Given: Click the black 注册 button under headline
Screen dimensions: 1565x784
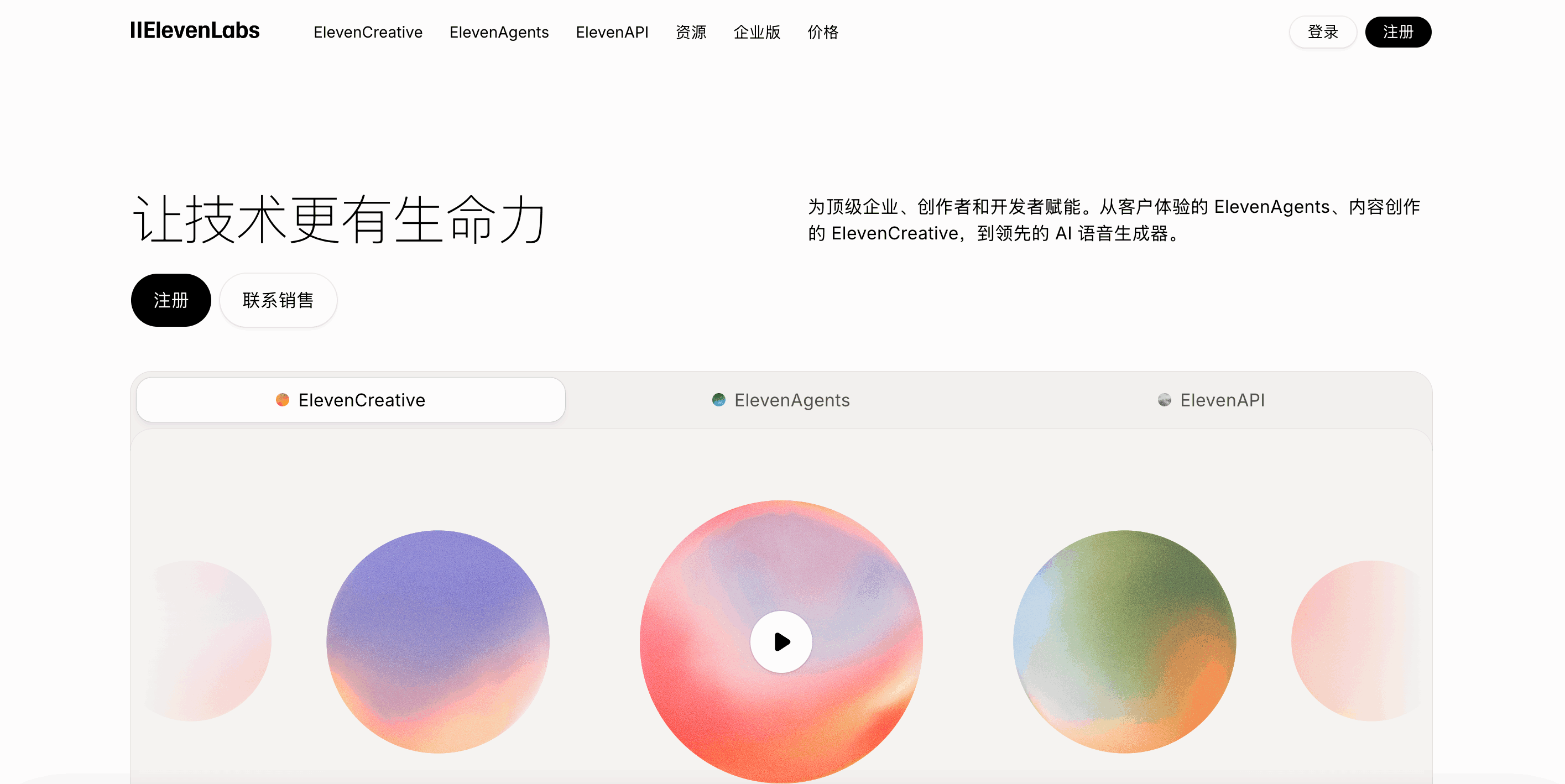Looking at the screenshot, I should click(171, 300).
